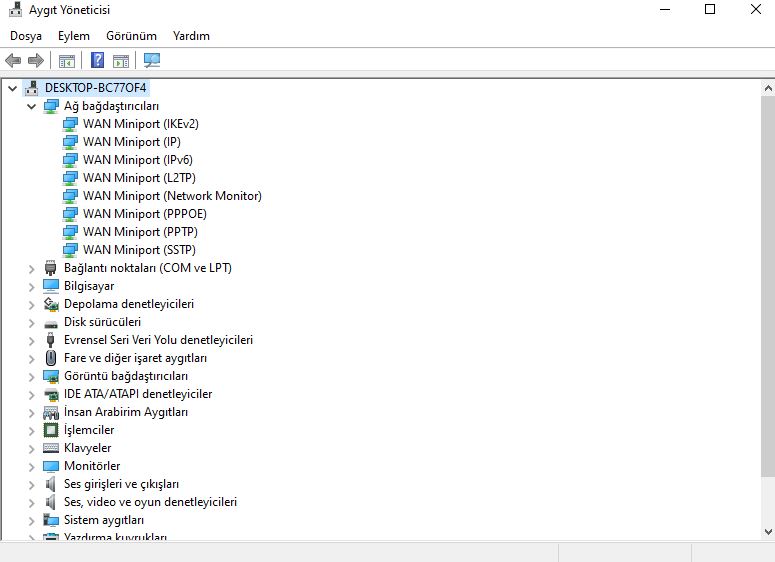
Task: Select WAN Miniport (L2TP) entry
Action: coord(139,178)
